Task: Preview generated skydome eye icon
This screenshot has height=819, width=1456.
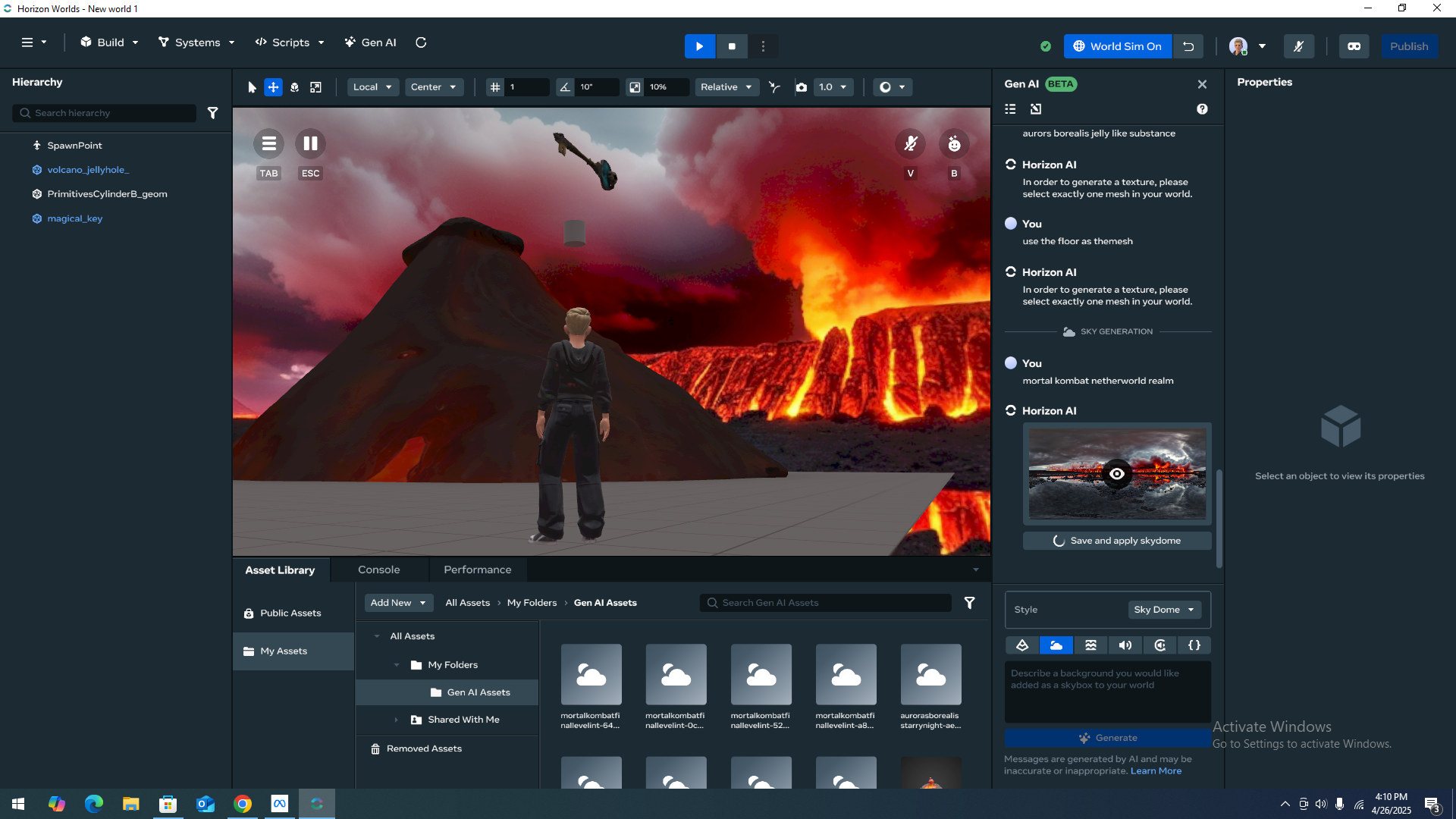Action: click(x=1116, y=474)
